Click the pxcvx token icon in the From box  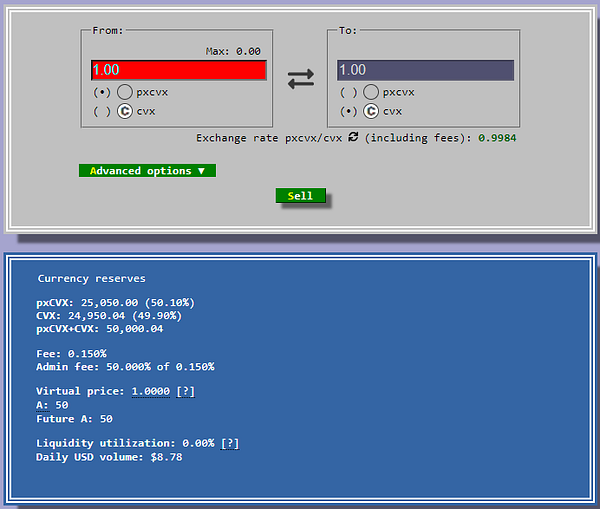[125, 92]
